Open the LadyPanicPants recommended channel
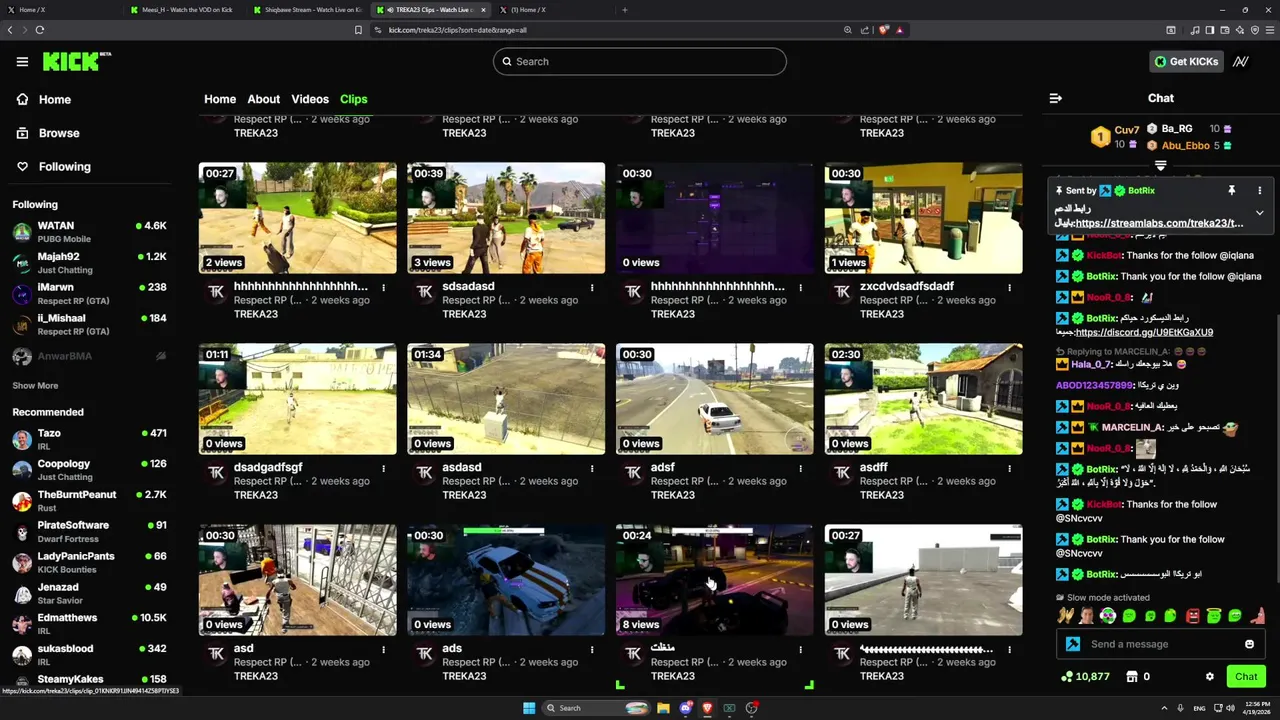This screenshot has height=720, width=1280. [x=90, y=562]
